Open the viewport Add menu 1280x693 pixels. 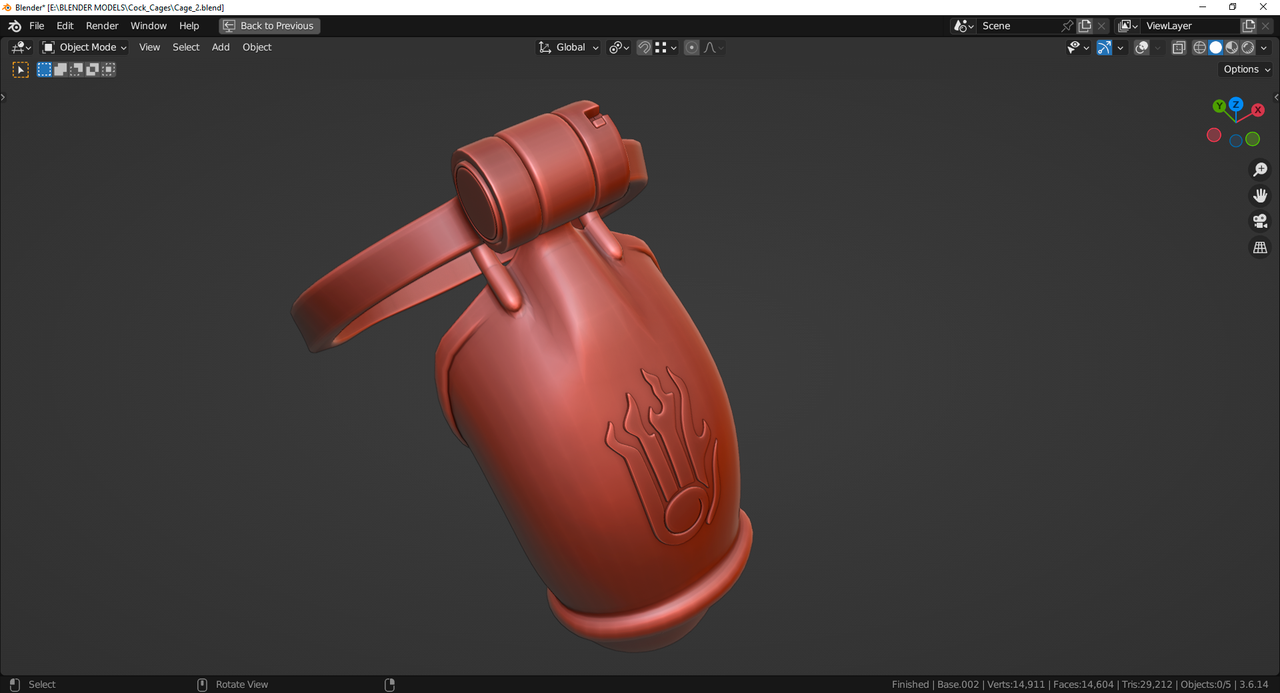click(221, 47)
